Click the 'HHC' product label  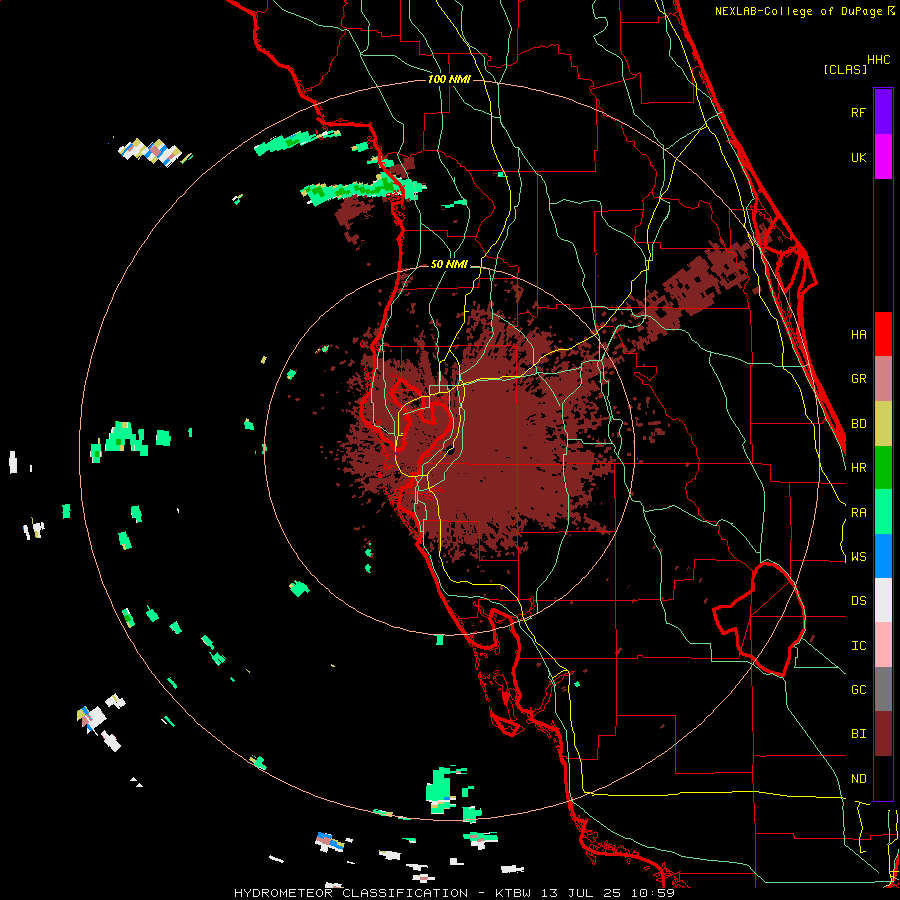point(879,60)
